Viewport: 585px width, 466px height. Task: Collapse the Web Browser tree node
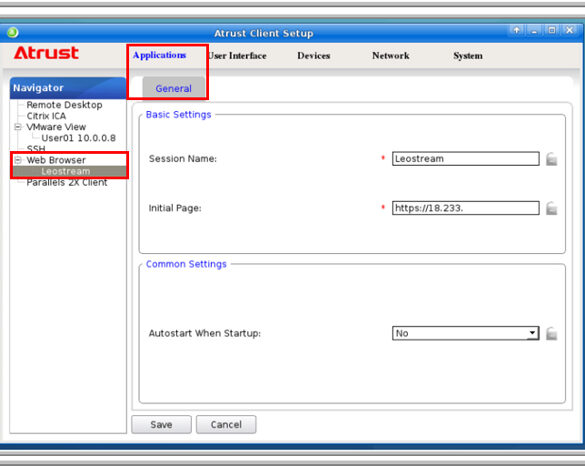(18, 160)
